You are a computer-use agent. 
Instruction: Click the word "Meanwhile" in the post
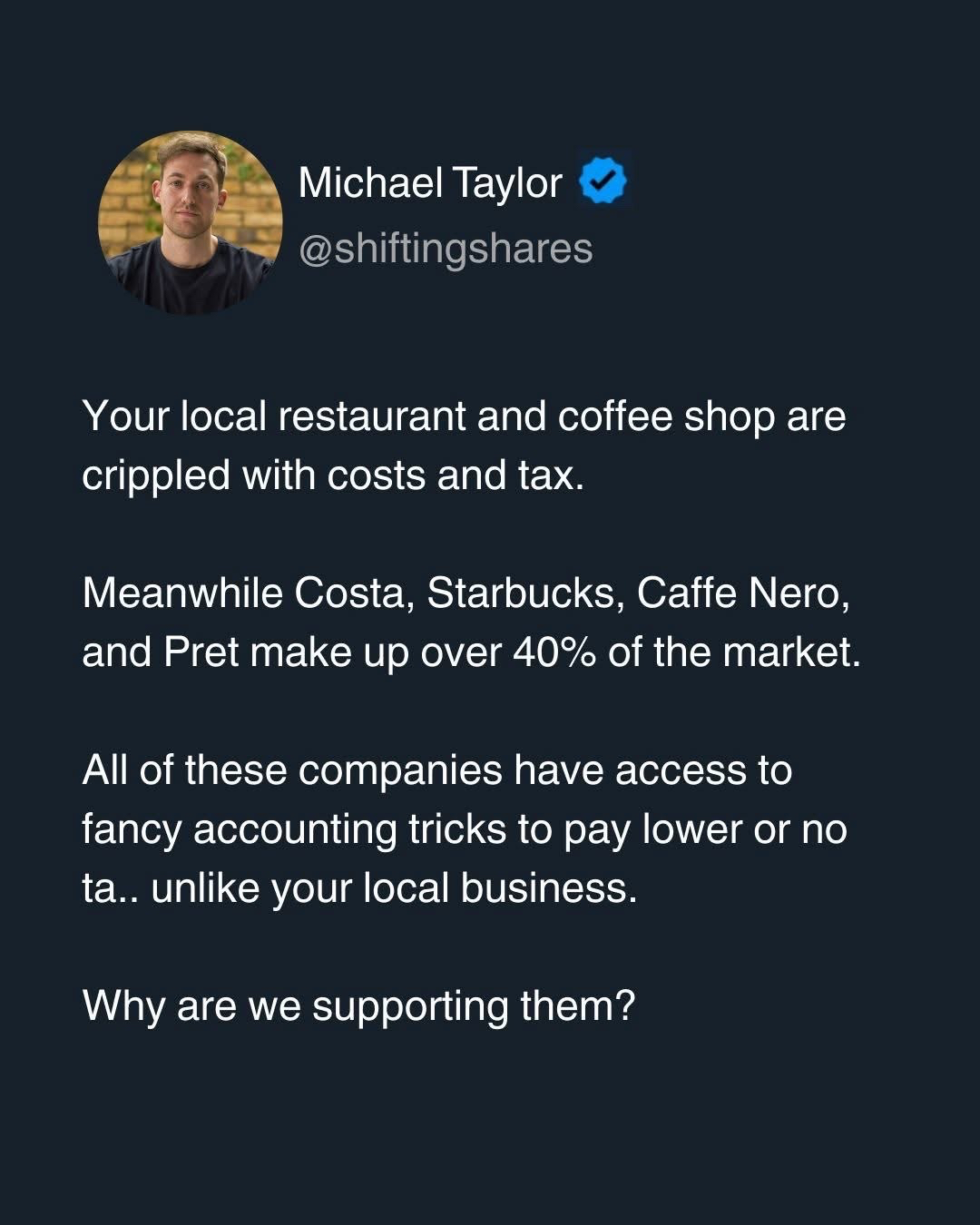(x=182, y=593)
